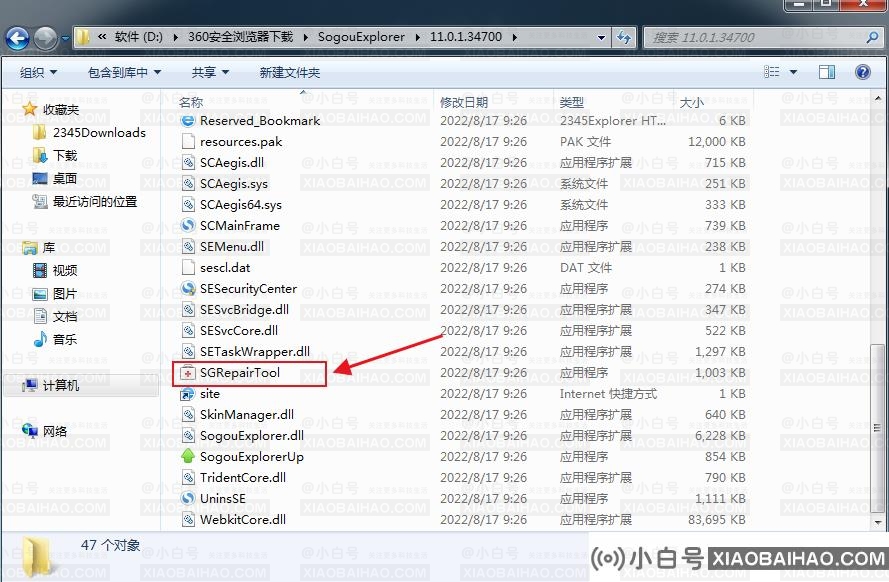The height and width of the screenshot is (582, 889).
Task: Click the 新建文件夹 button
Action: click(290, 73)
